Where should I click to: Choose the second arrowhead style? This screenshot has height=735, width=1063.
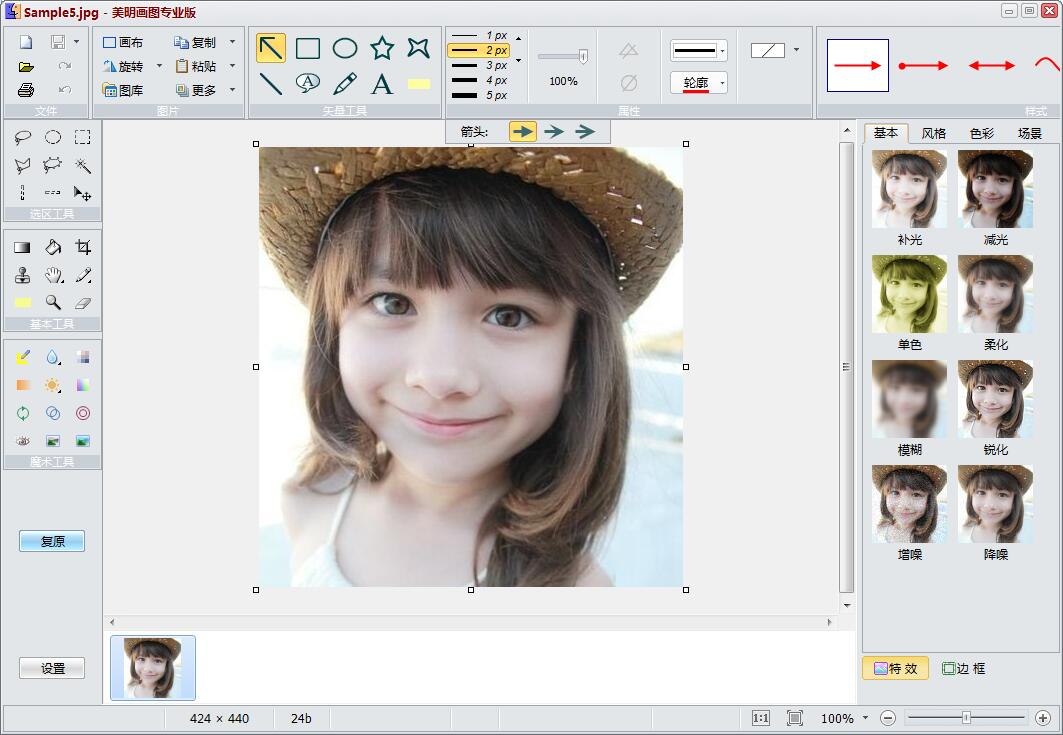(554, 131)
